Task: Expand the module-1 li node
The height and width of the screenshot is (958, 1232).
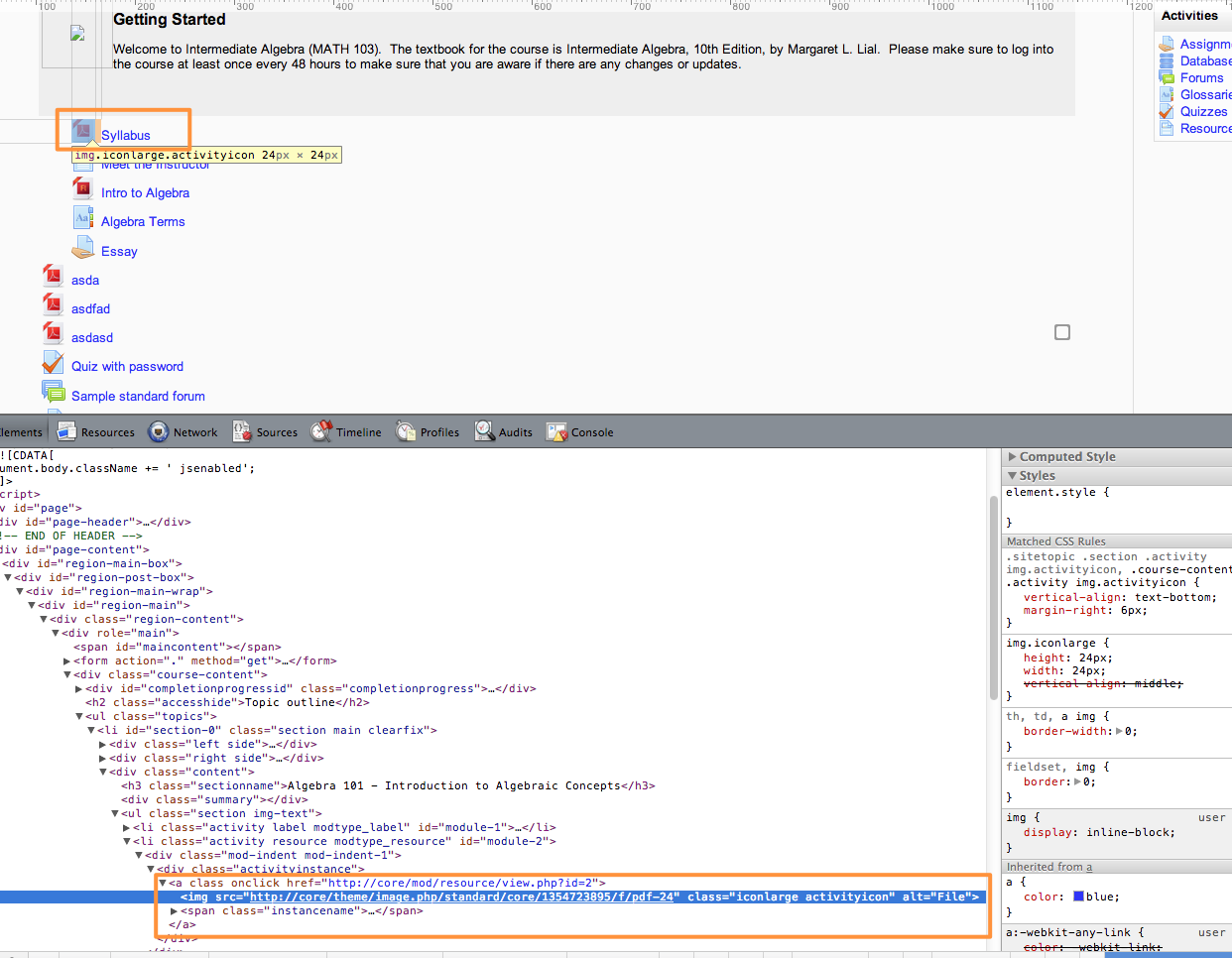Action: [126, 827]
